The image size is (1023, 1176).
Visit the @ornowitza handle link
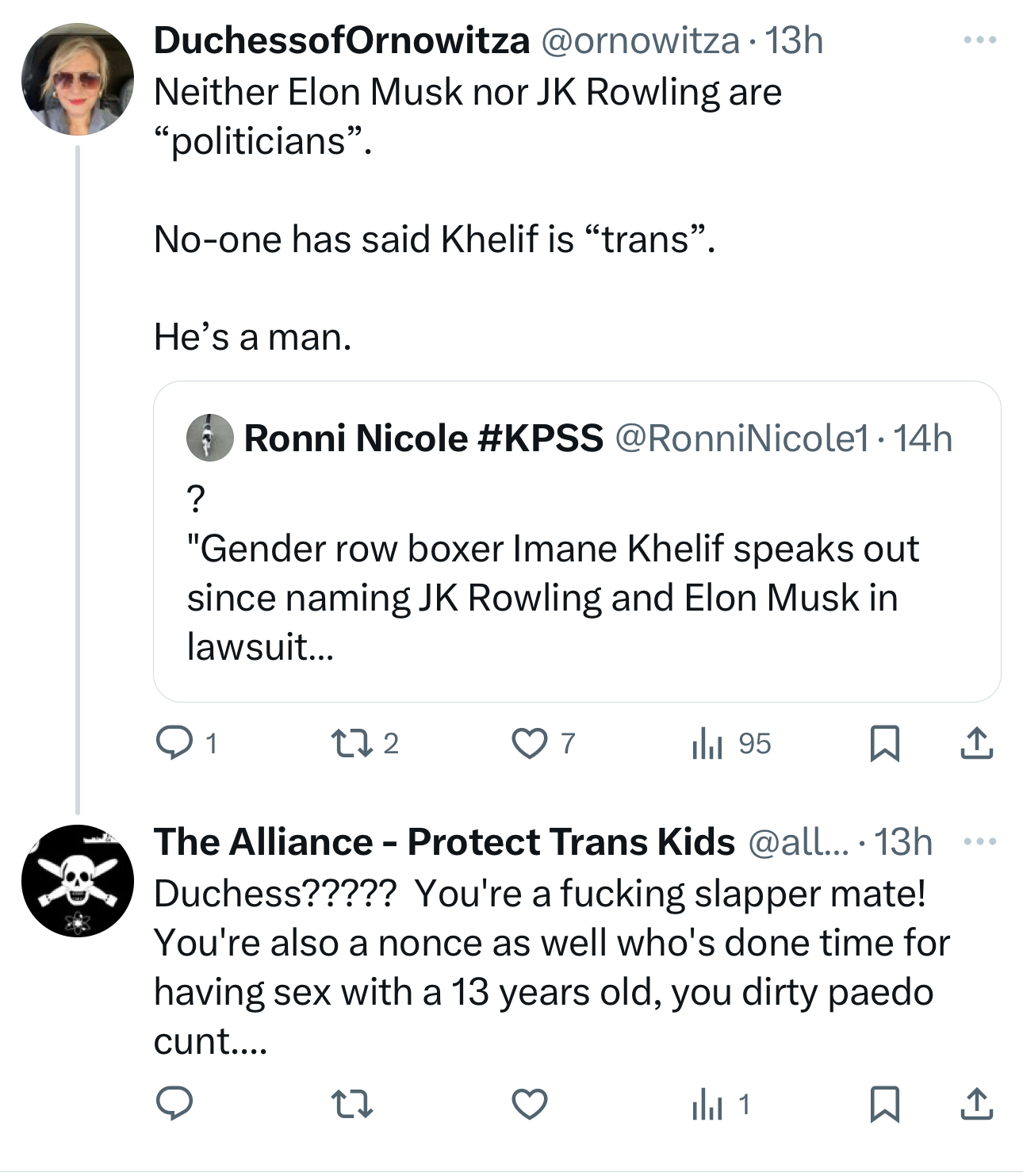point(639,40)
